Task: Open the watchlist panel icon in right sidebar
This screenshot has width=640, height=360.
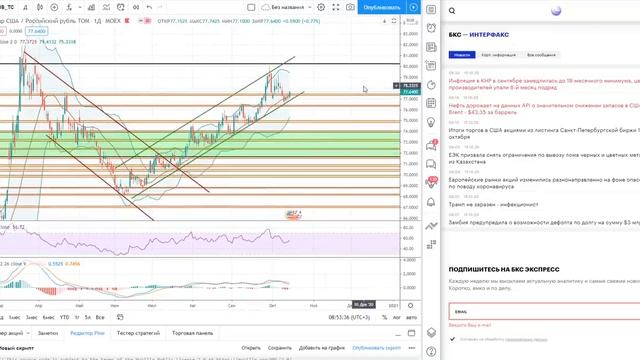Action: [x=431, y=9]
